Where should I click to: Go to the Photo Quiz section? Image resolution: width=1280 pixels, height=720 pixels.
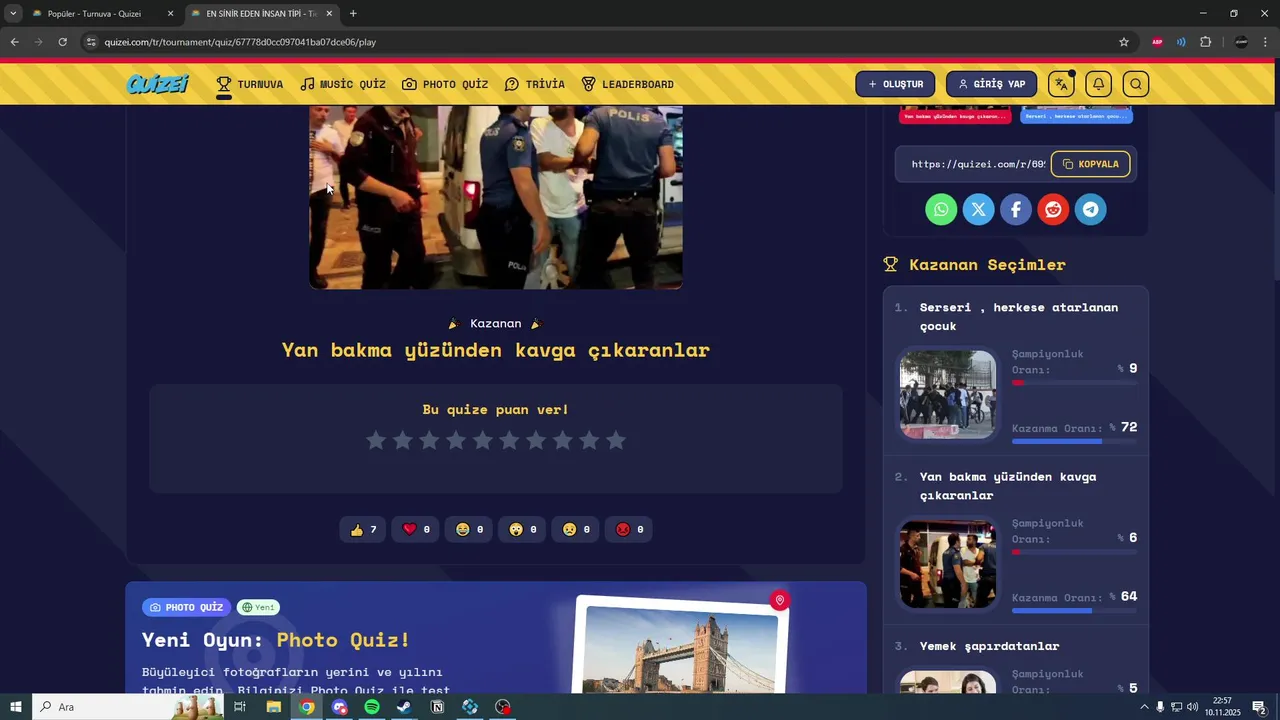(x=445, y=84)
